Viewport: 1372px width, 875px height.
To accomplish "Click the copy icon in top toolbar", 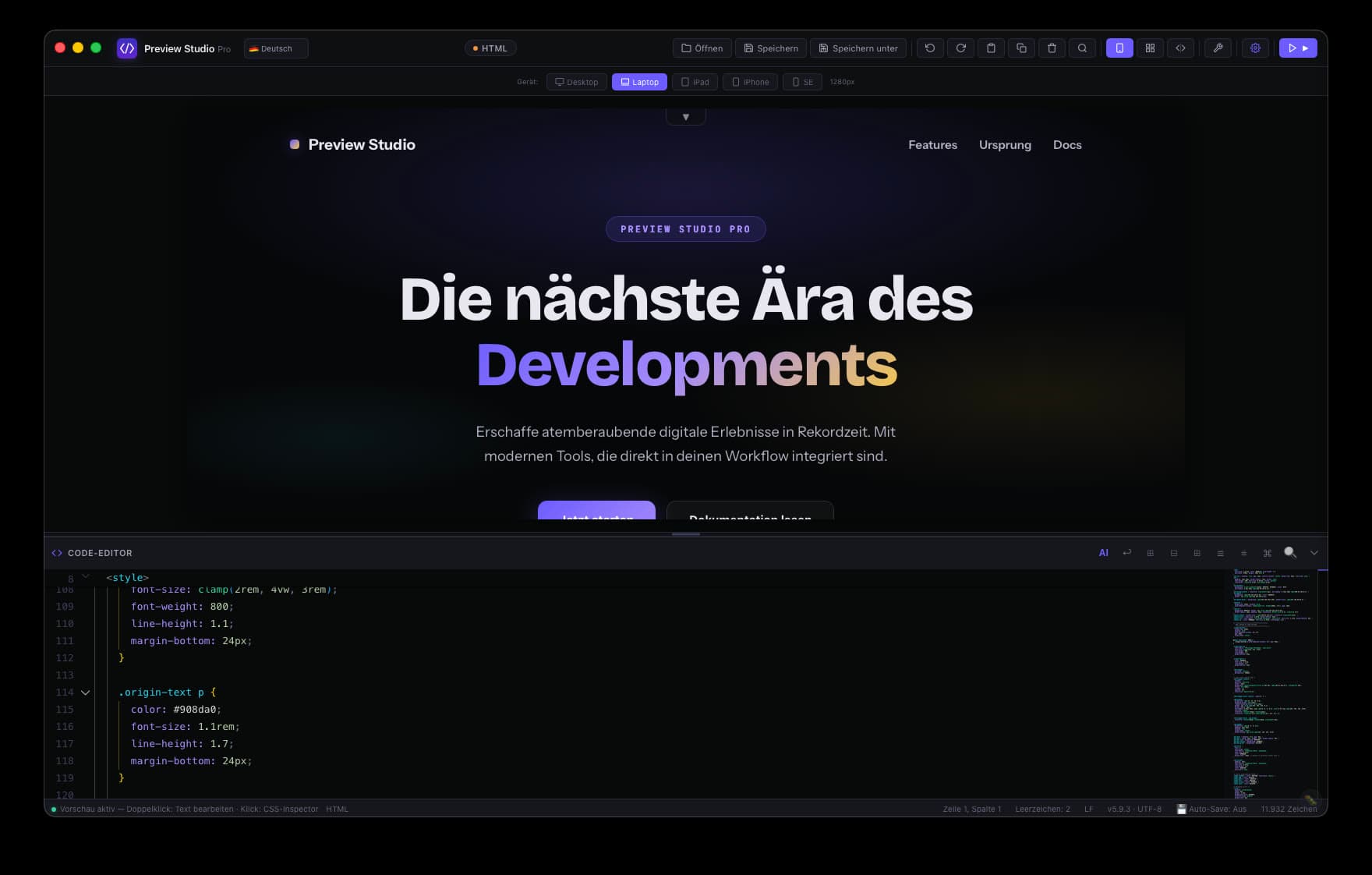I will coord(1021,48).
